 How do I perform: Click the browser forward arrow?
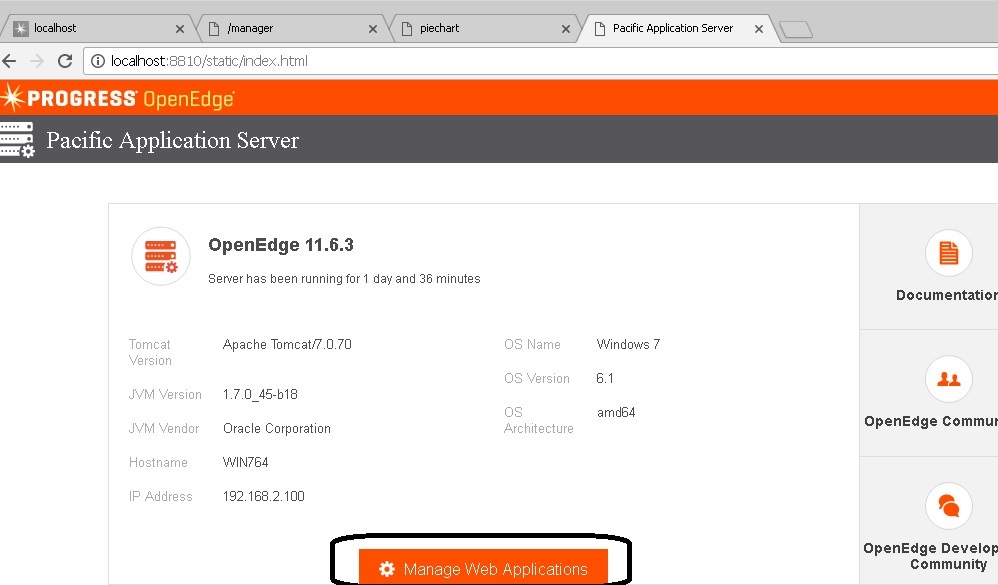click(x=38, y=61)
